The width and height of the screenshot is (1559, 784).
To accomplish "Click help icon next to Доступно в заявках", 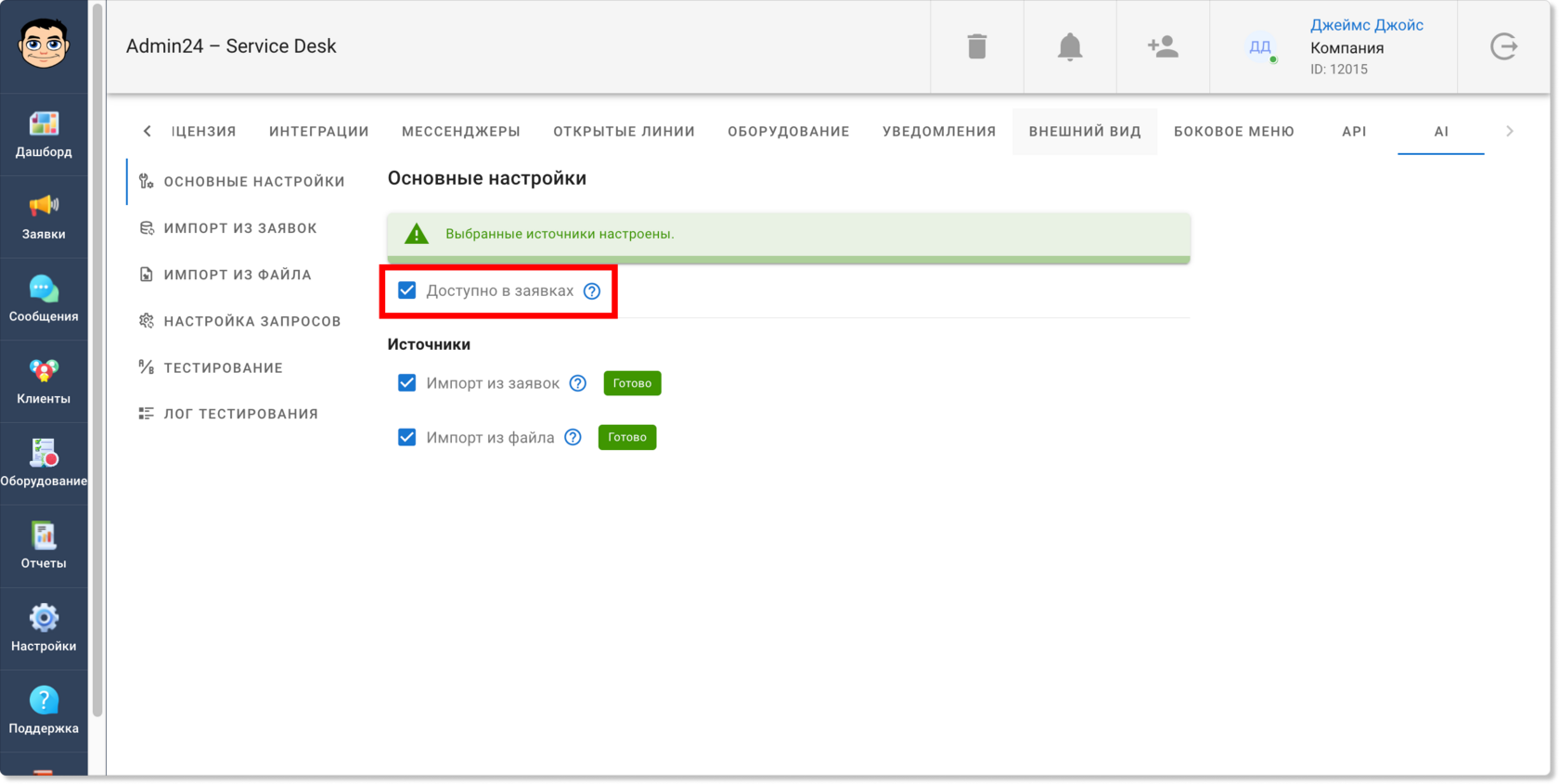I will [x=592, y=291].
